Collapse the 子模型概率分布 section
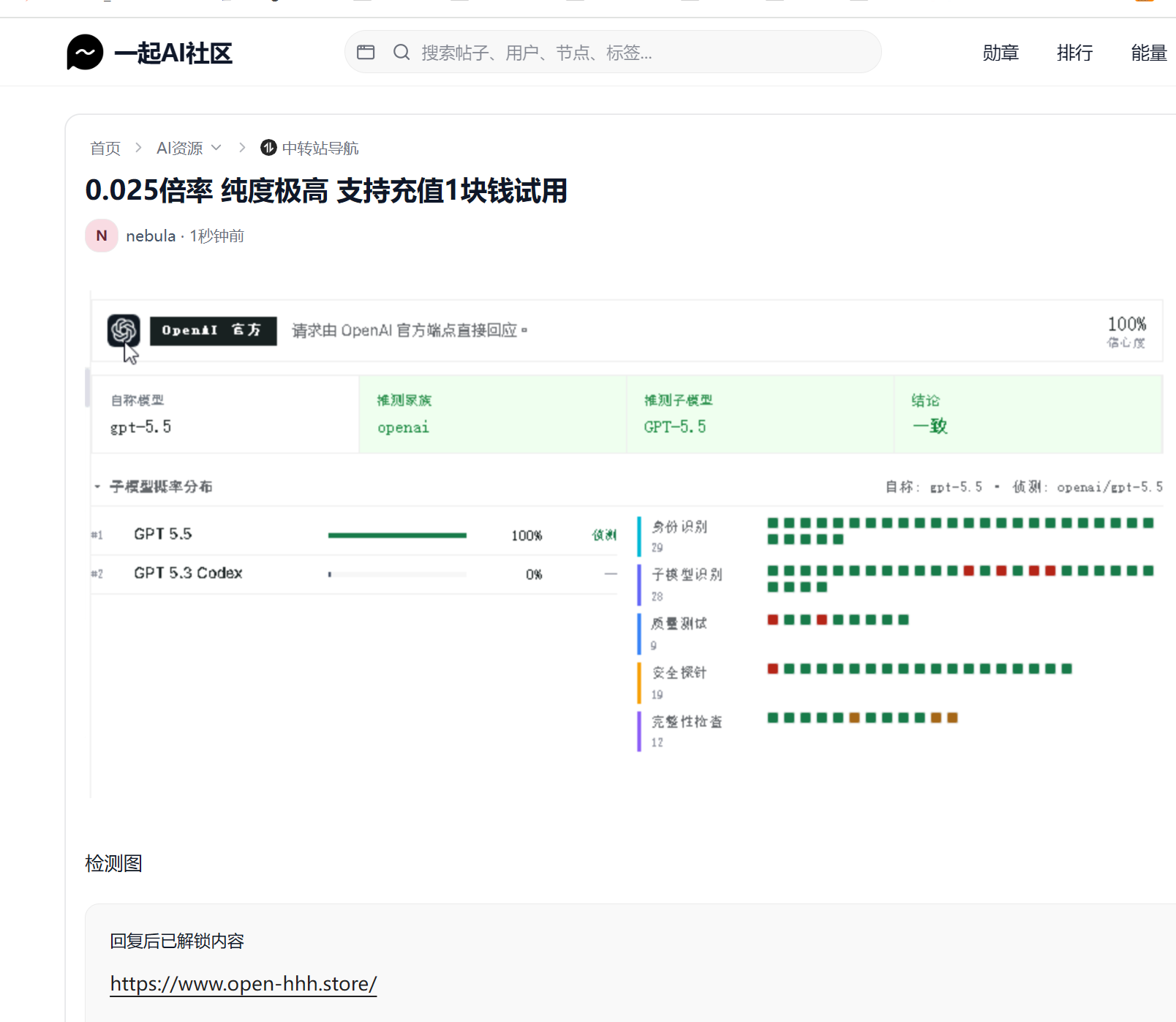 pos(97,486)
